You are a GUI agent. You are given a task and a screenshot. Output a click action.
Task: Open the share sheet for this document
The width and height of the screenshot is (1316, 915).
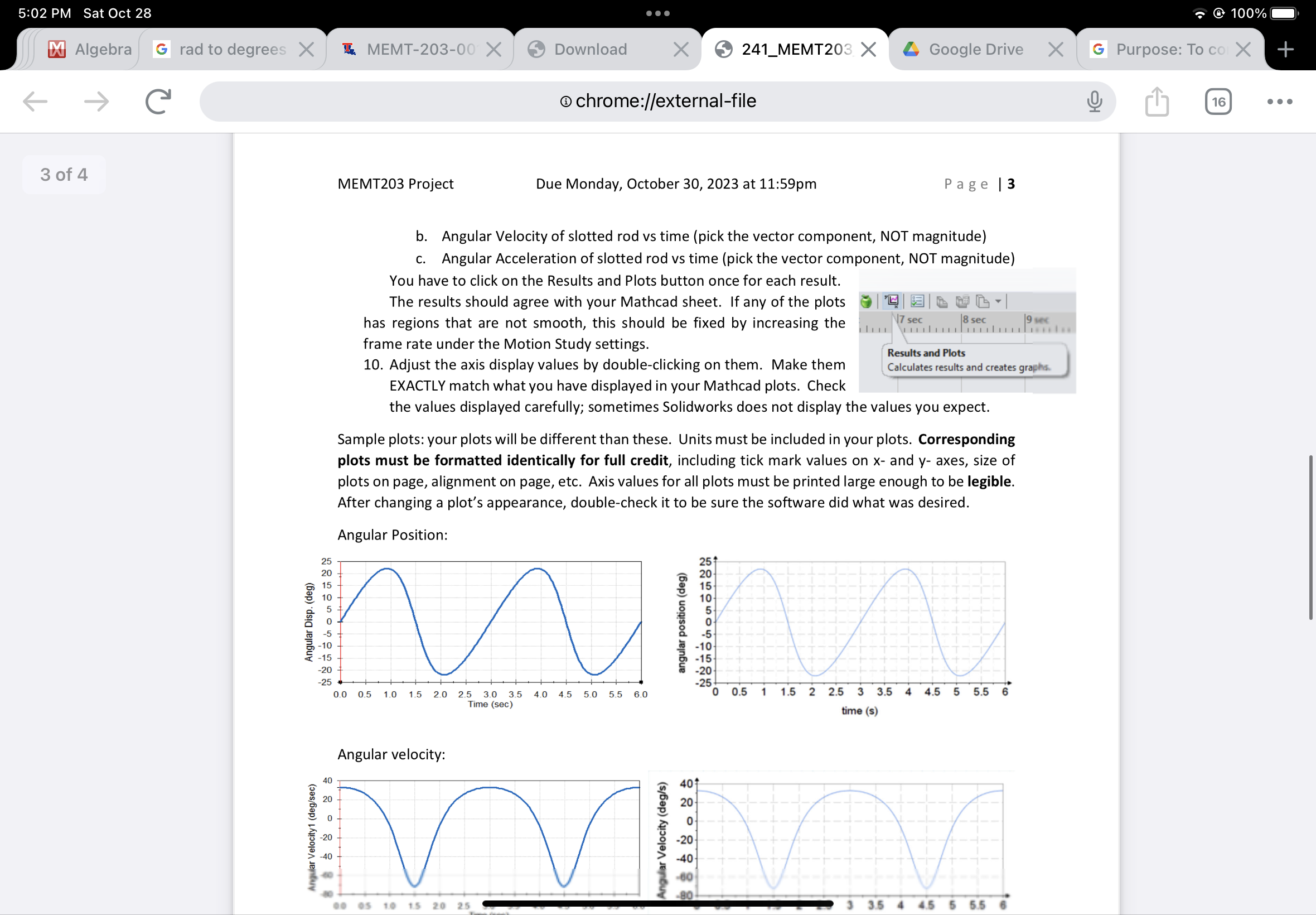tap(1158, 102)
